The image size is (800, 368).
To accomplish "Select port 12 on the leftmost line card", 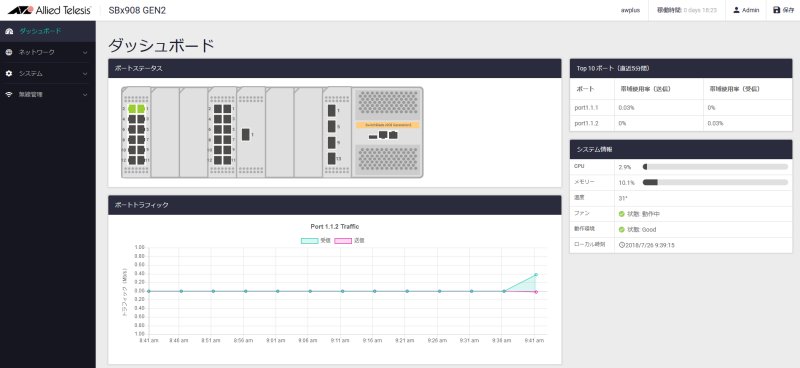I will [132, 160].
